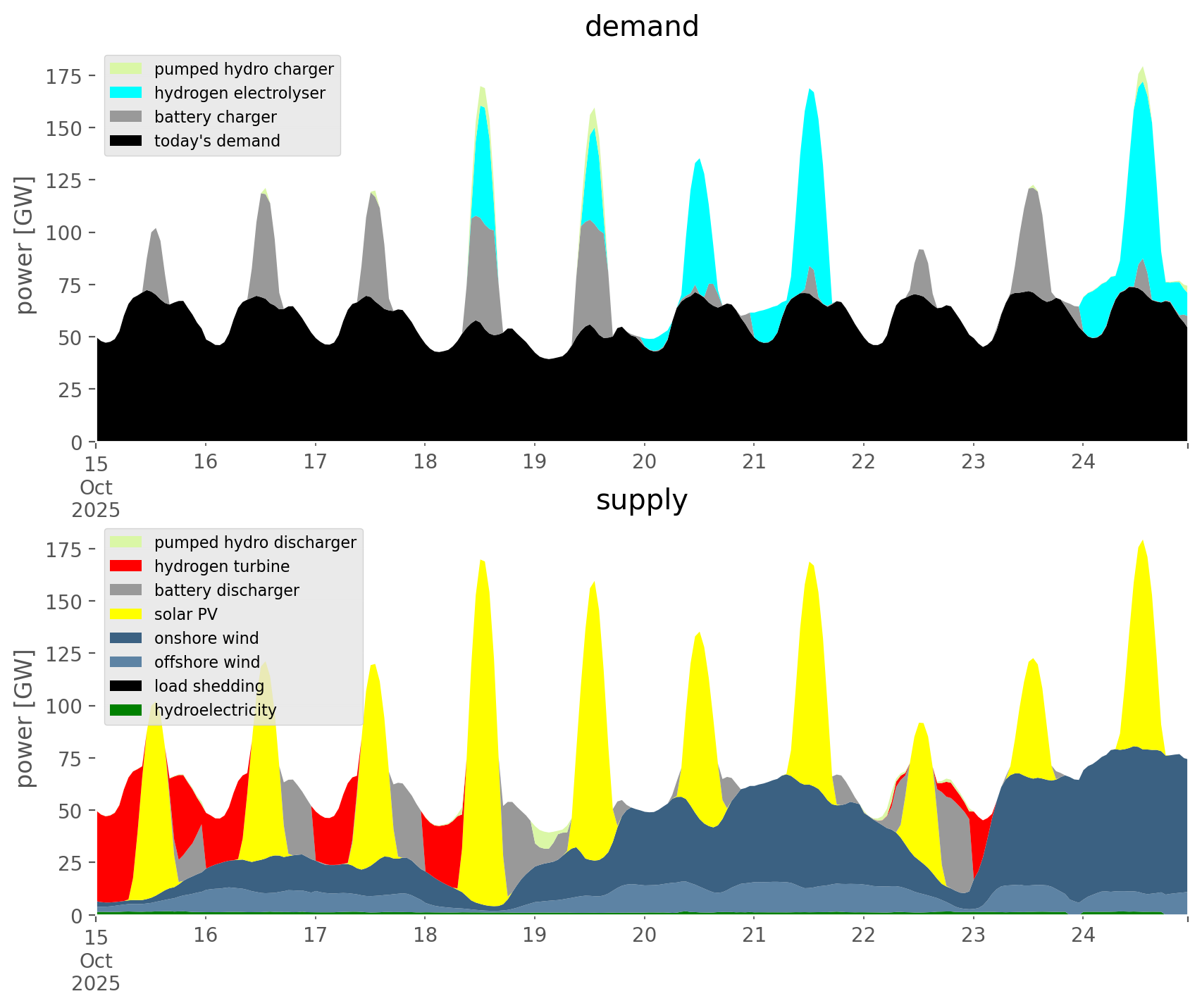This screenshot has height=1008, width=1202.
Task: Click the red hydrogen turbine legend swatch
Action: coord(126,566)
